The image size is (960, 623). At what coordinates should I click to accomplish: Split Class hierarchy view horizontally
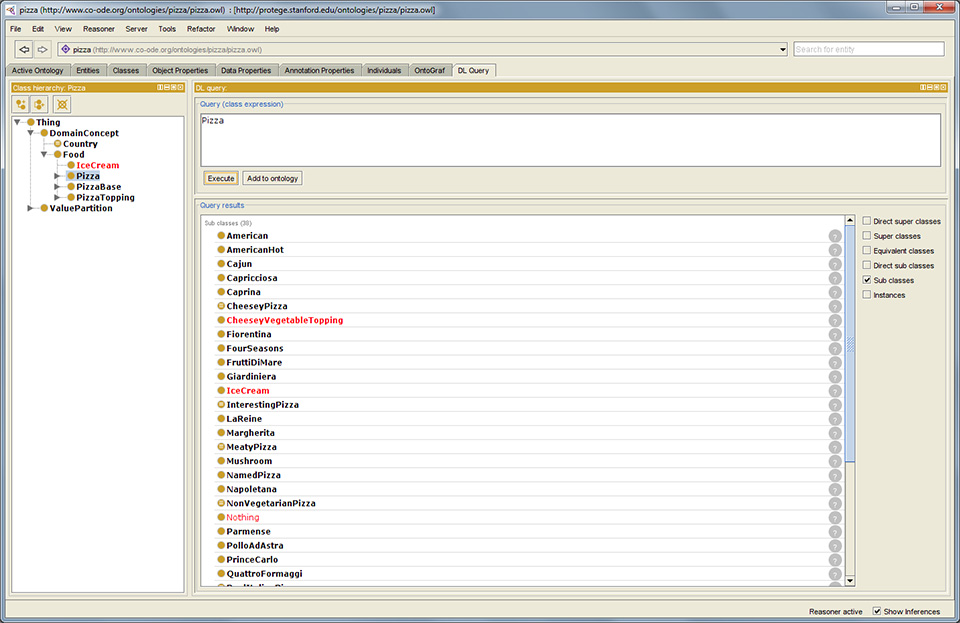click(x=167, y=88)
